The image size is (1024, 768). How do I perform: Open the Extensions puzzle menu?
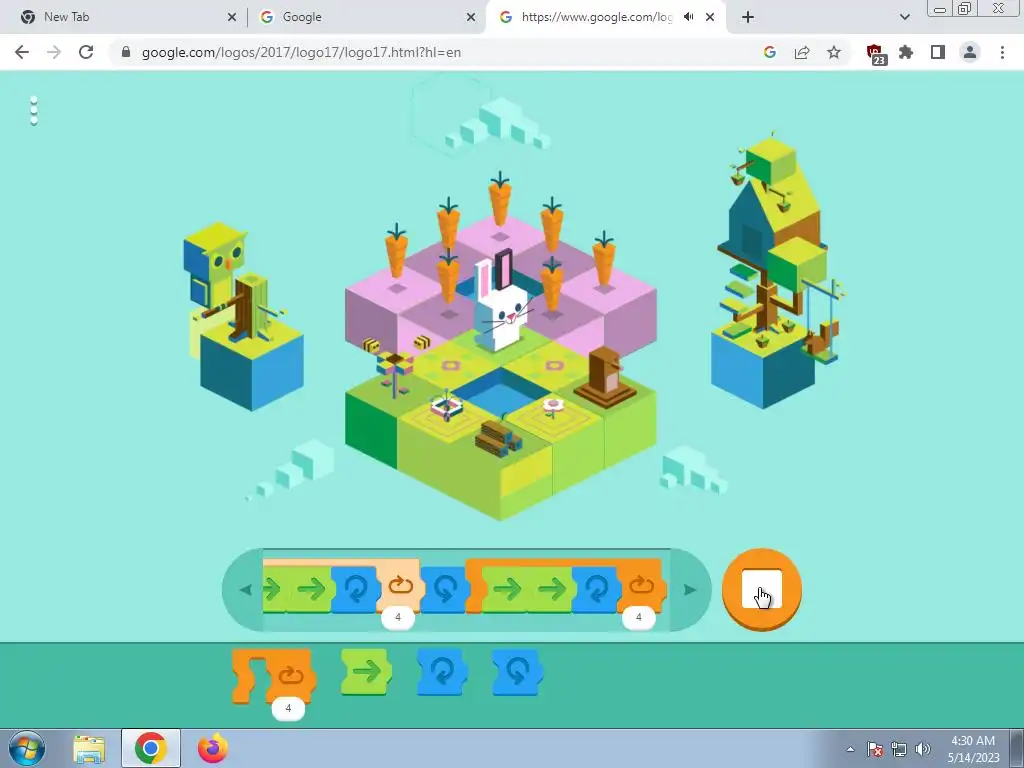point(906,52)
